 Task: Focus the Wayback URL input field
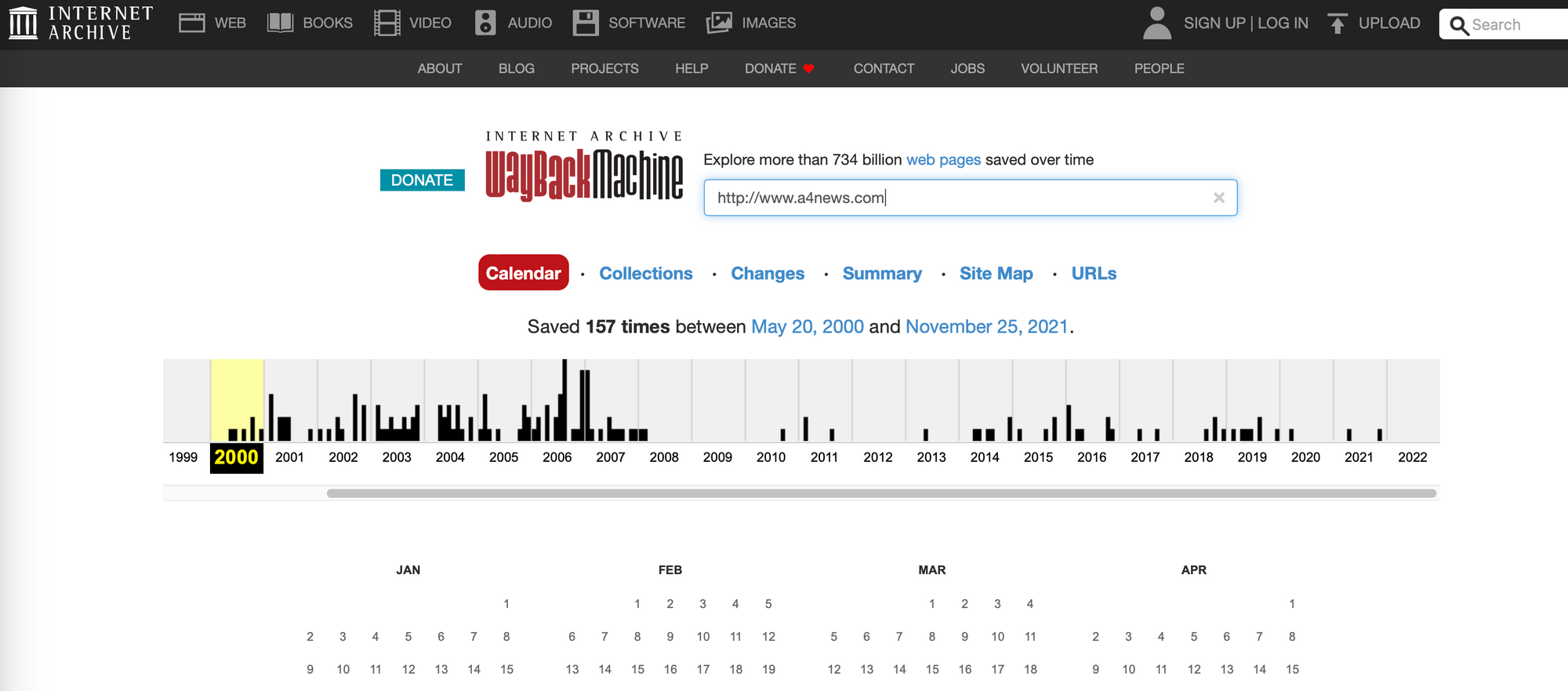point(971,198)
